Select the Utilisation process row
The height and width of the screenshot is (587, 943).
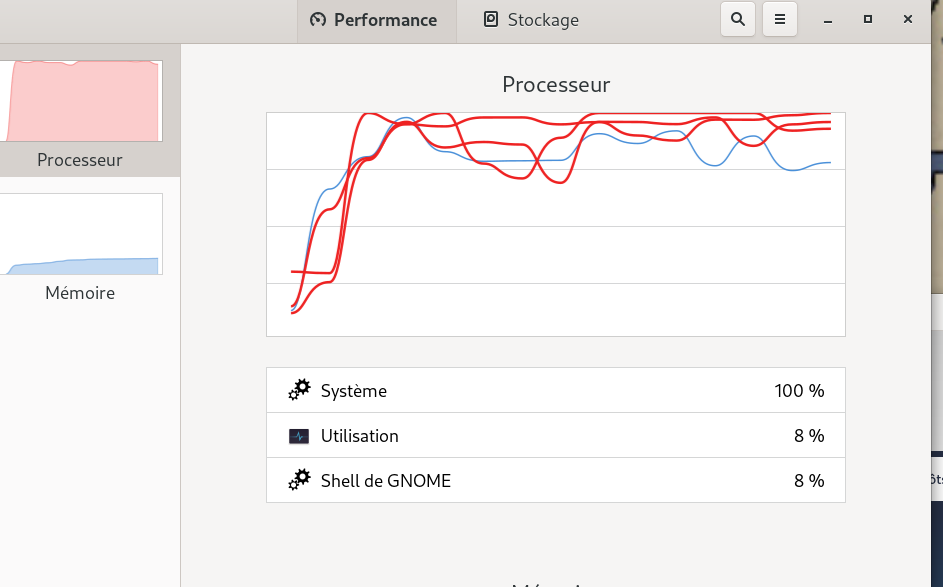tap(556, 435)
